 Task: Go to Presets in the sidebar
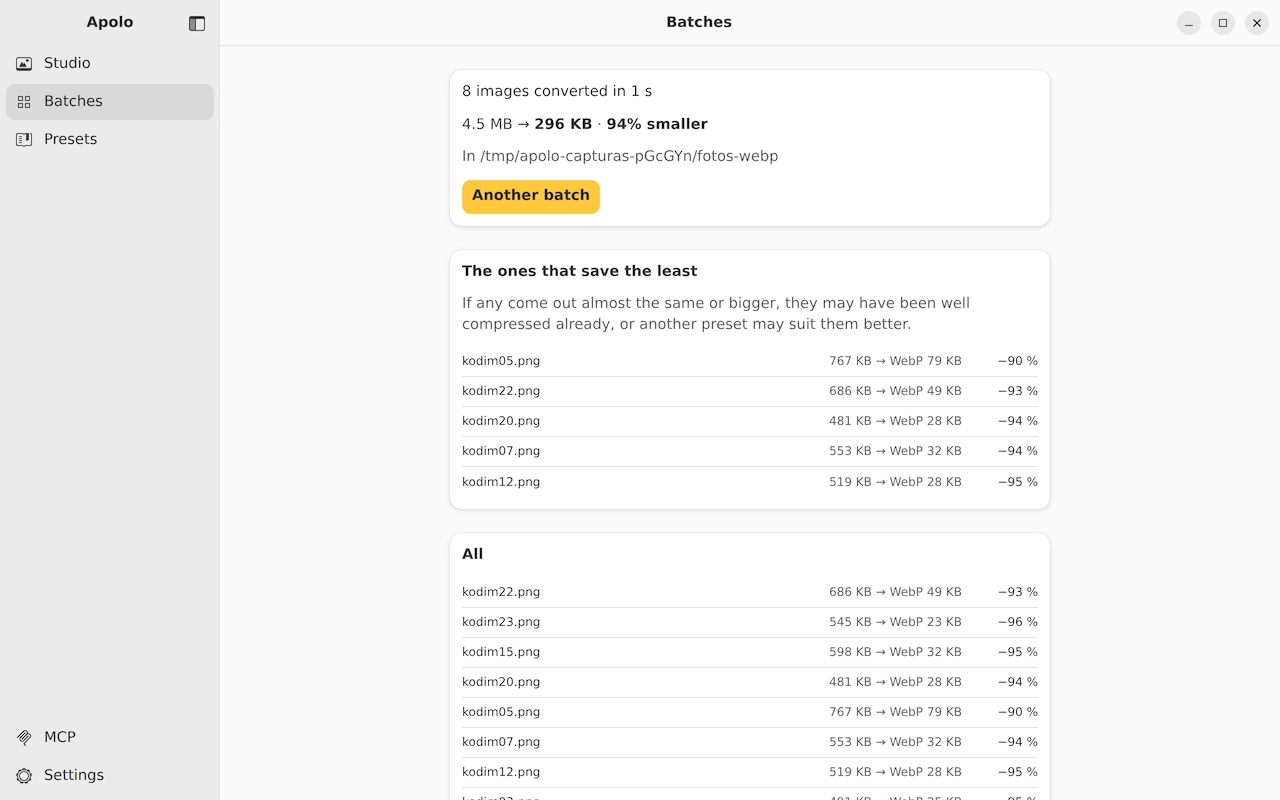click(x=110, y=139)
